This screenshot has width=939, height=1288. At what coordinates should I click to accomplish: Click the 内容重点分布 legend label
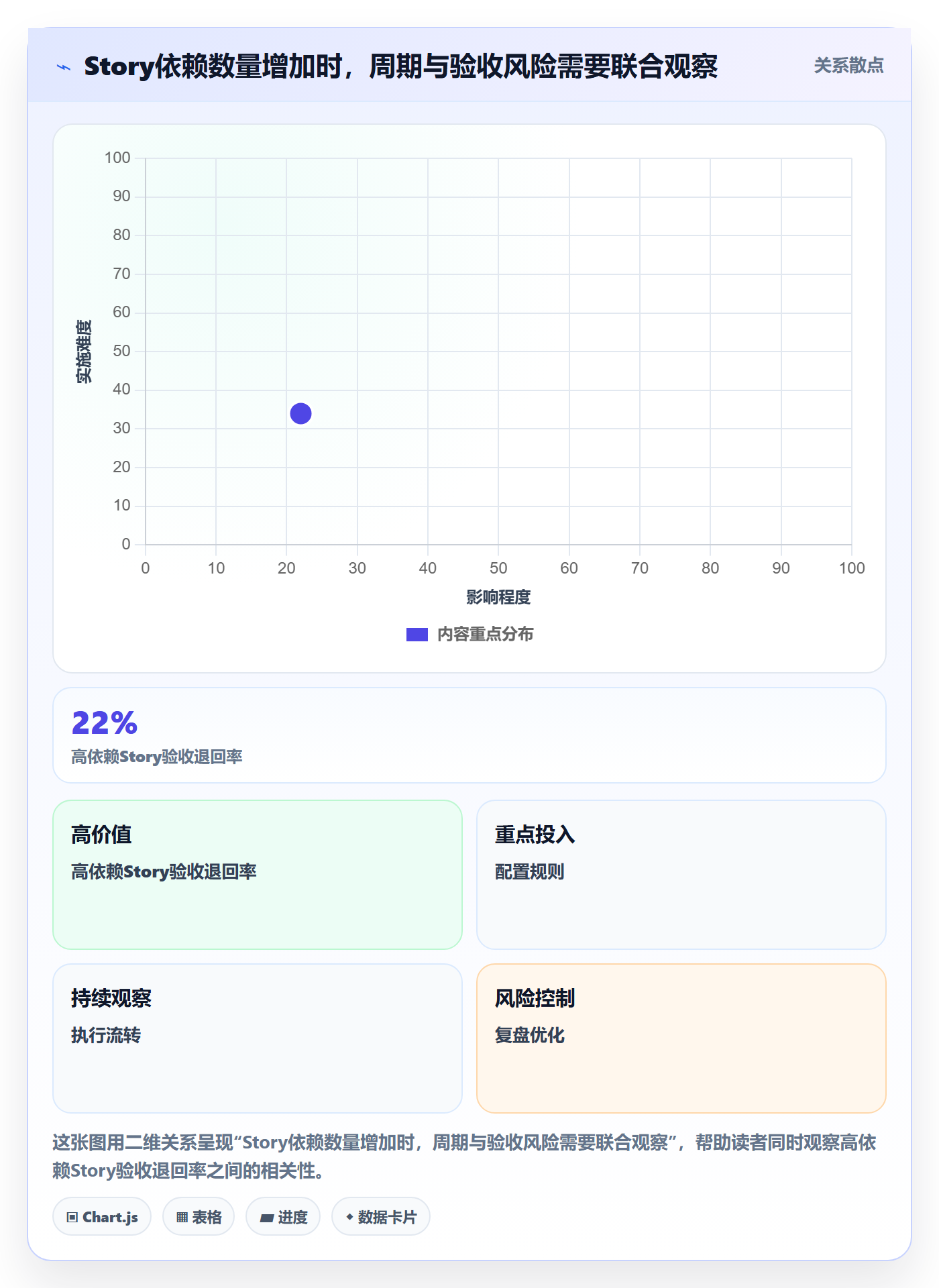point(485,635)
